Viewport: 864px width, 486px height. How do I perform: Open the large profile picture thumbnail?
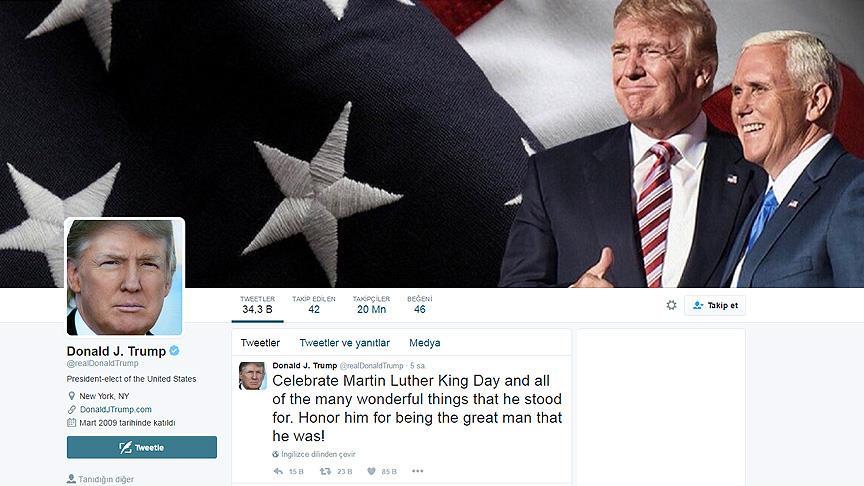[x=125, y=277]
